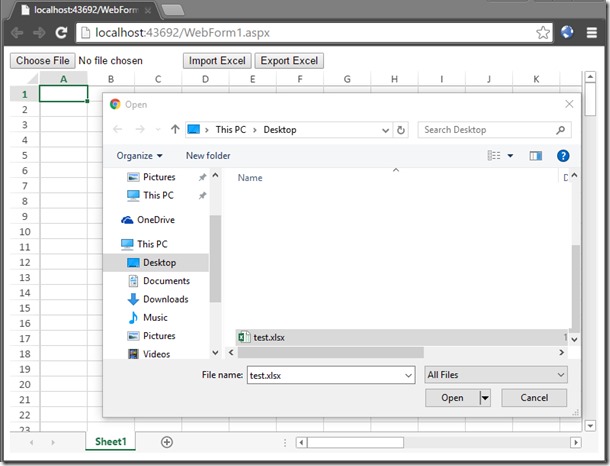
Task: Add a new sheet with plus icon
Action: coord(167,442)
